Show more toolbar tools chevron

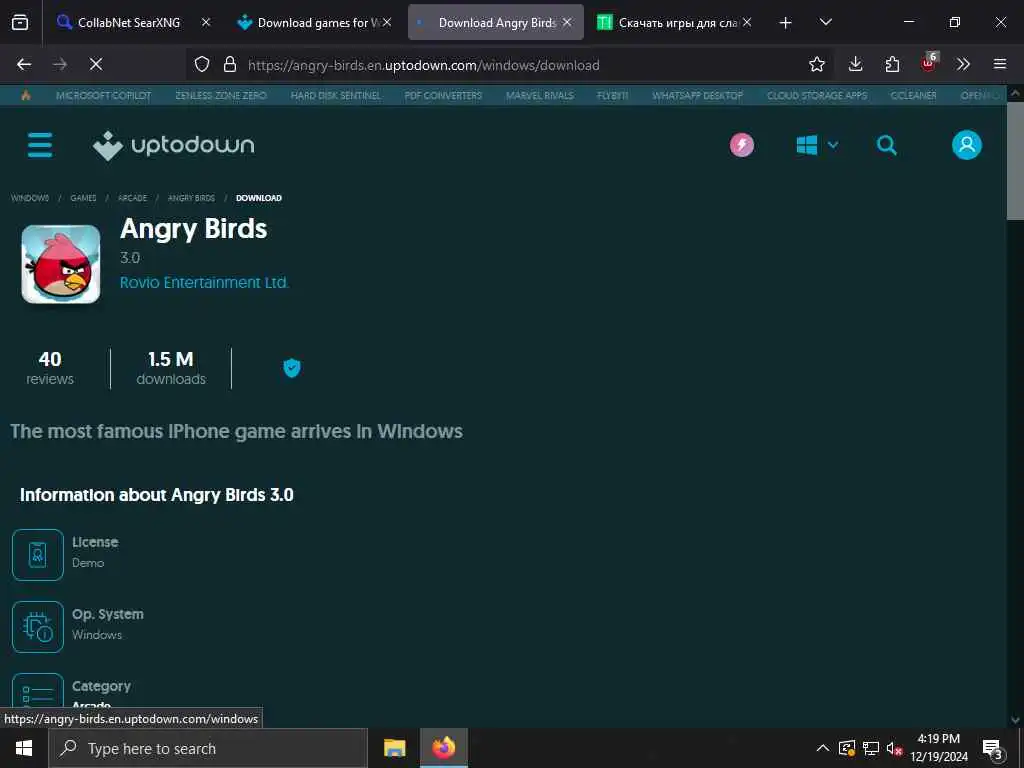(963, 64)
